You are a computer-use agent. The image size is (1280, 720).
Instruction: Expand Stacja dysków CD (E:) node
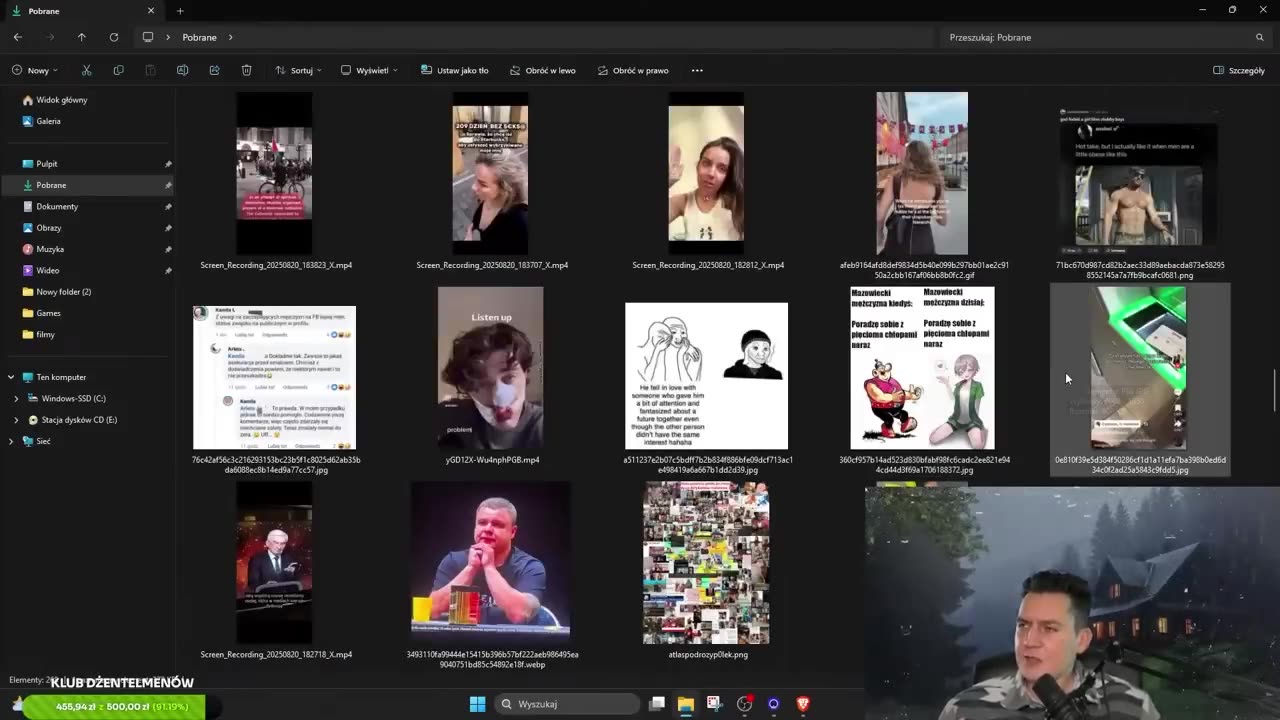pos(16,420)
